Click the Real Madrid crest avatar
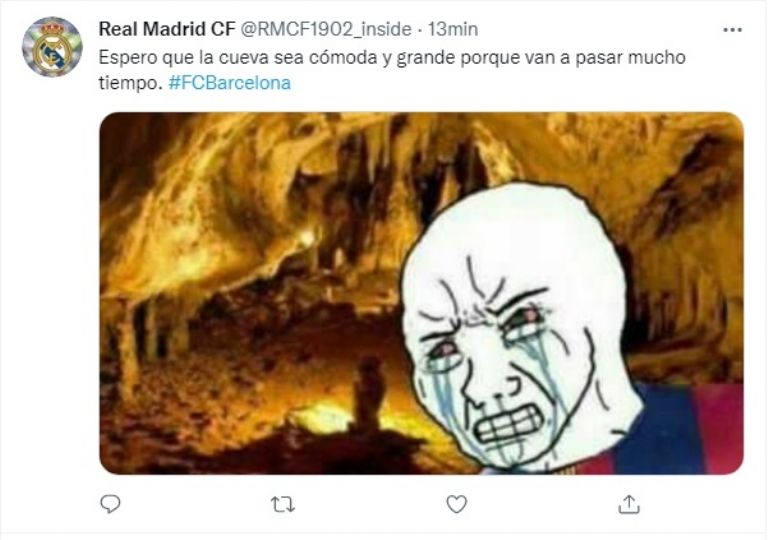 coord(52,47)
